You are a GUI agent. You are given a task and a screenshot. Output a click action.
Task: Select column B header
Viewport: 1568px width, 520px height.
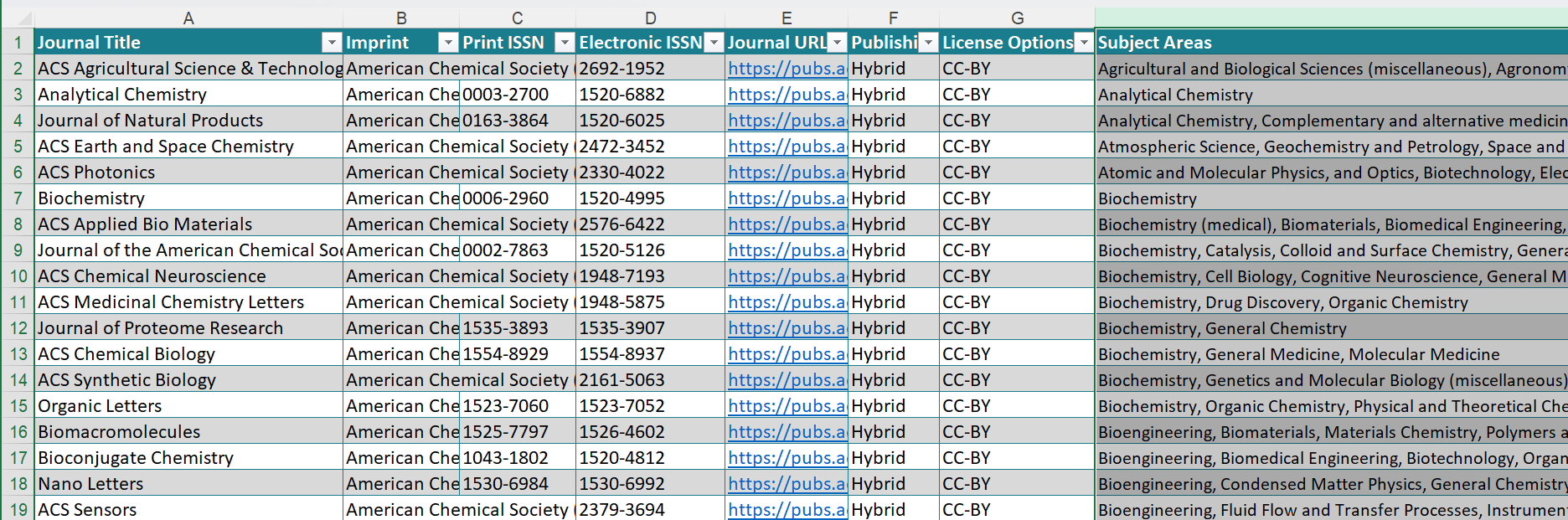point(401,18)
